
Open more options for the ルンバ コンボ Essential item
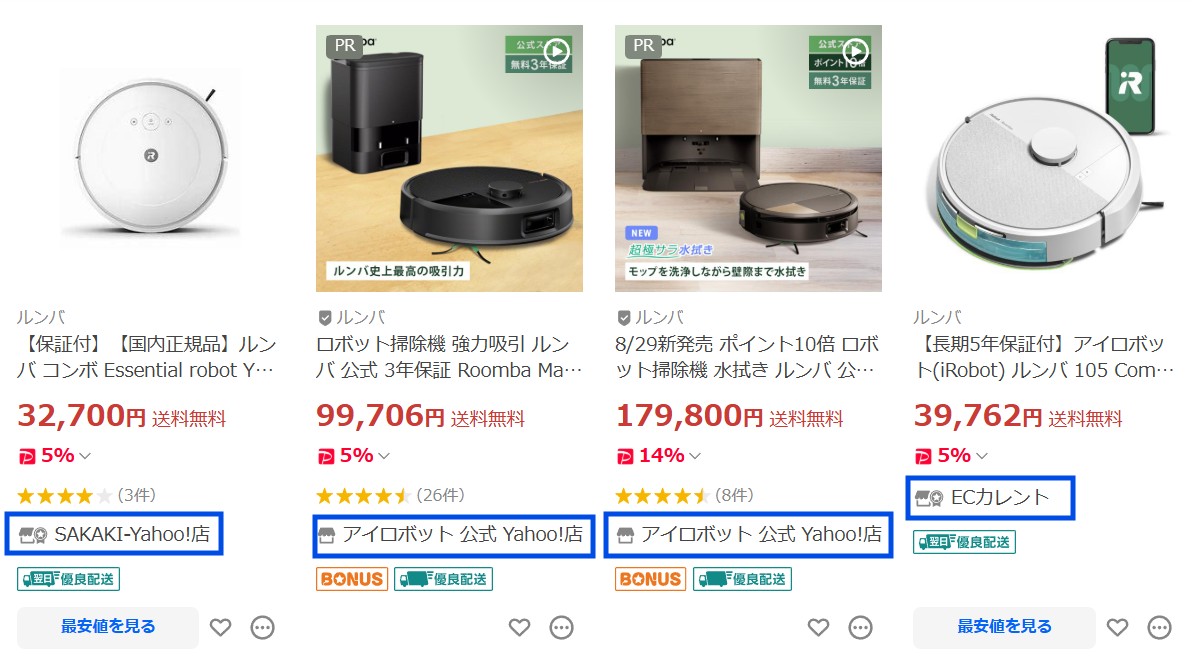tap(262, 627)
